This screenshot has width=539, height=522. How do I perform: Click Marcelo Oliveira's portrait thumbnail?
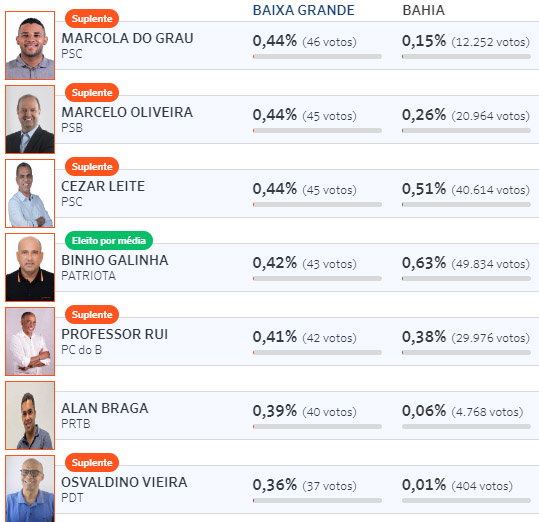click(30, 119)
